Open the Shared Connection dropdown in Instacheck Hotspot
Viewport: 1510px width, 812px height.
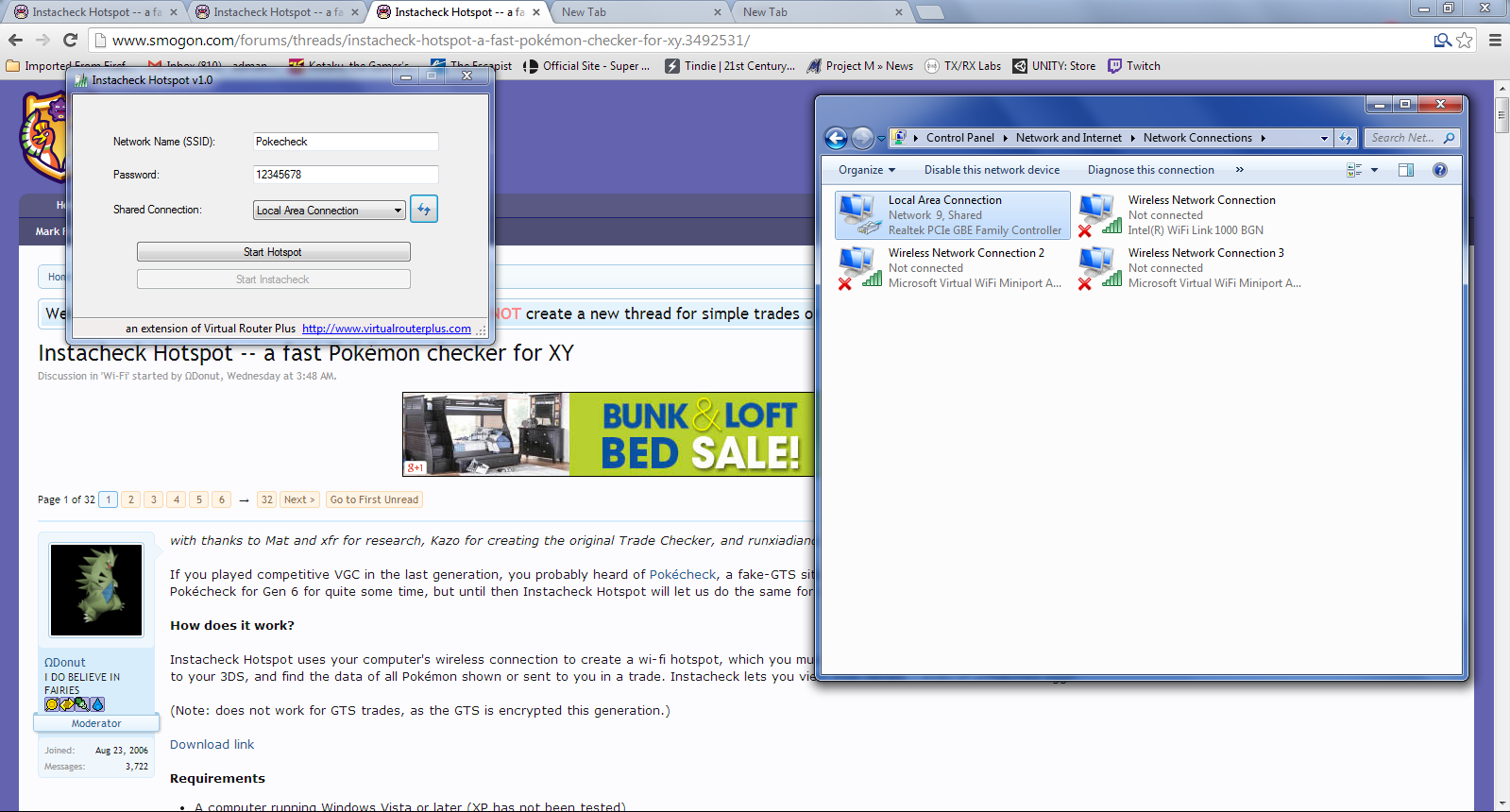pos(330,211)
